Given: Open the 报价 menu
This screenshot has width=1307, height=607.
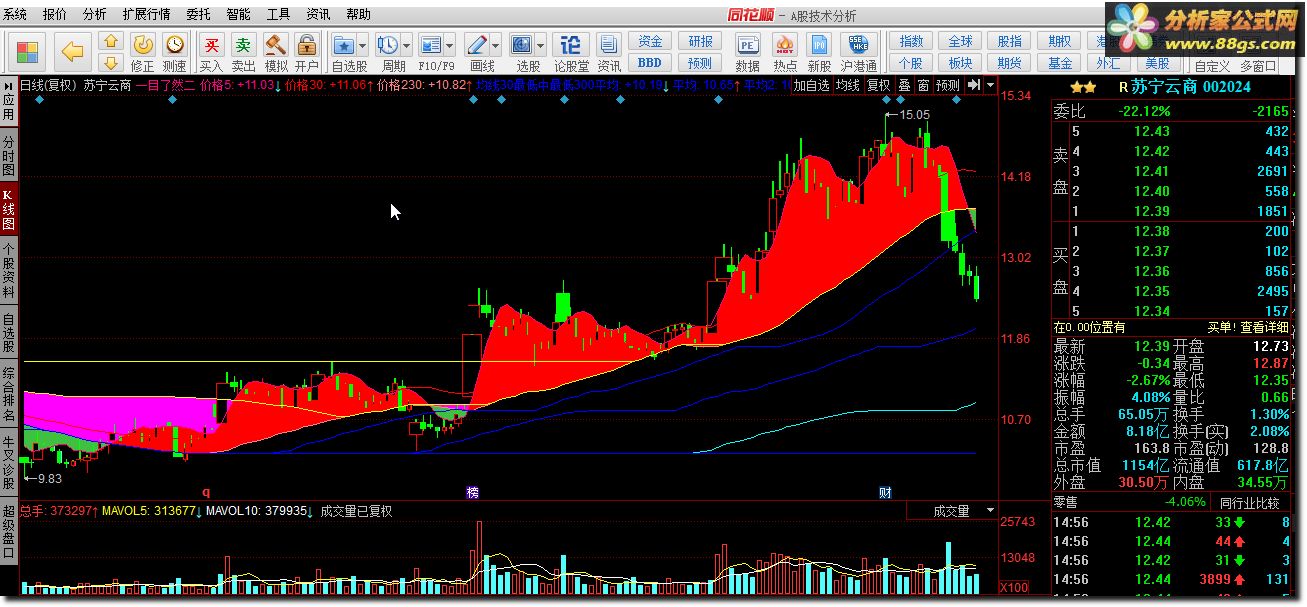Looking at the screenshot, I should [55, 15].
